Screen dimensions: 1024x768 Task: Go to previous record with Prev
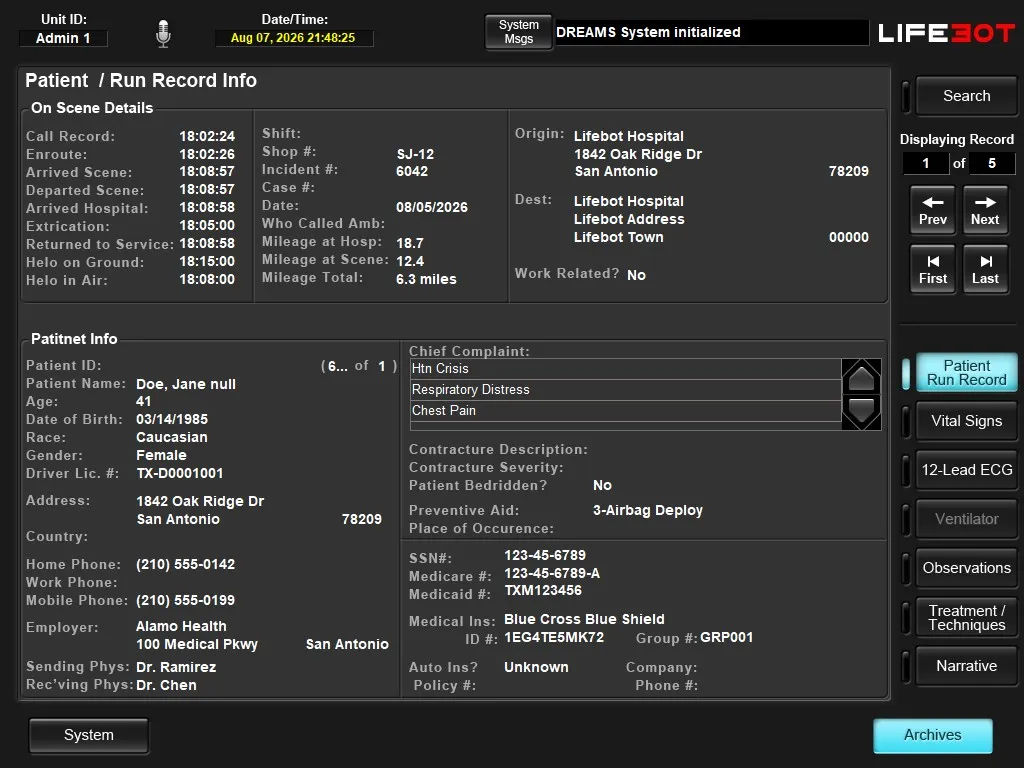[x=933, y=210]
